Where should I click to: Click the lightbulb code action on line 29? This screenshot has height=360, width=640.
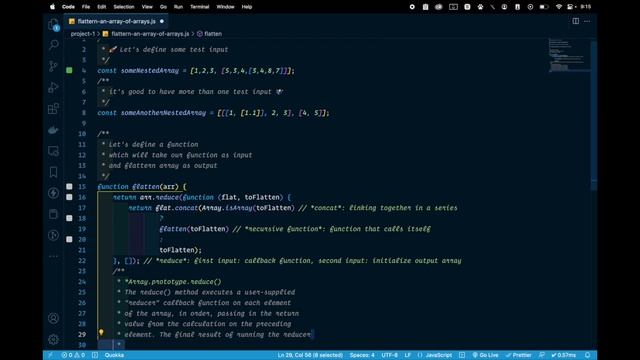[101, 333]
